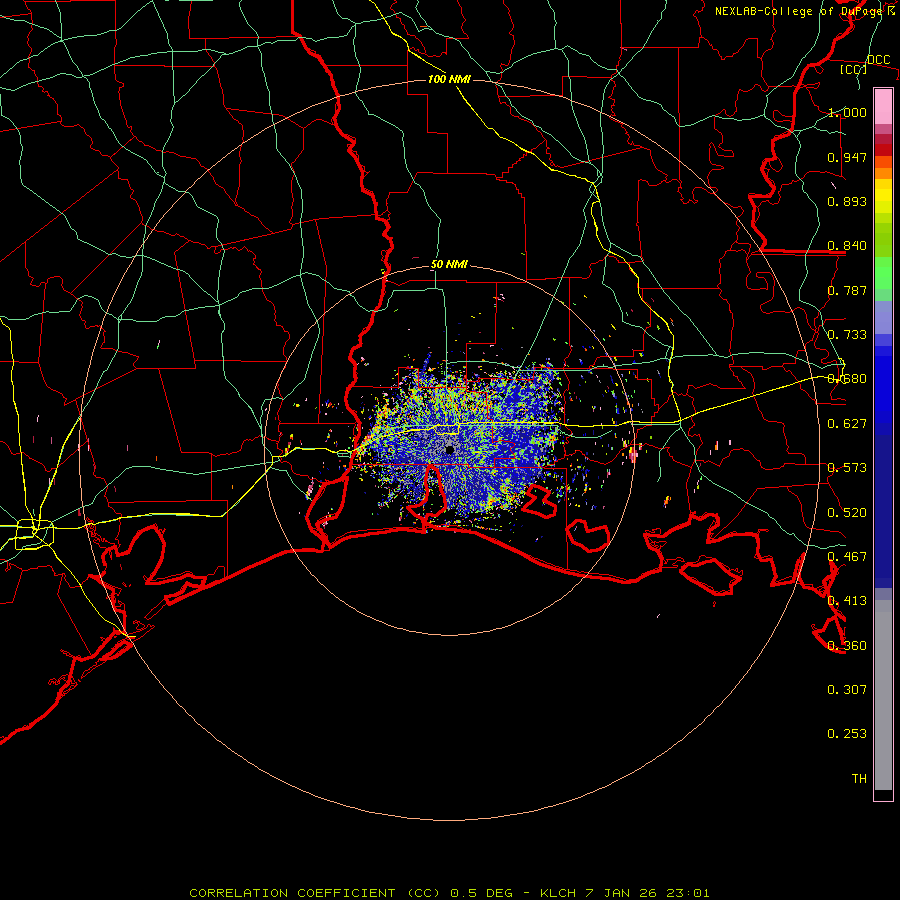The image size is (900, 900).
Task: Click the 0.307 value on the color scale
Action: pos(847,690)
